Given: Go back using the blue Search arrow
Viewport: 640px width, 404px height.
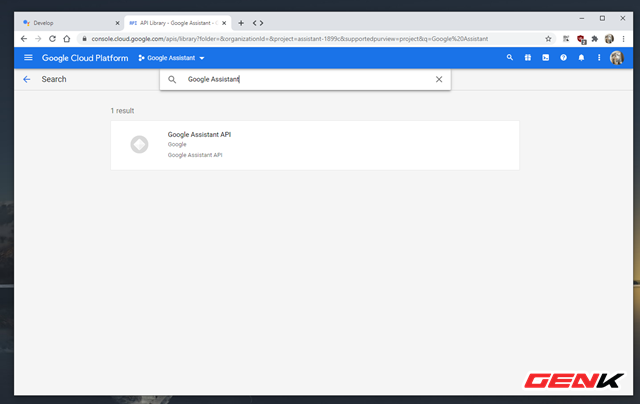Looking at the screenshot, I should coord(27,79).
